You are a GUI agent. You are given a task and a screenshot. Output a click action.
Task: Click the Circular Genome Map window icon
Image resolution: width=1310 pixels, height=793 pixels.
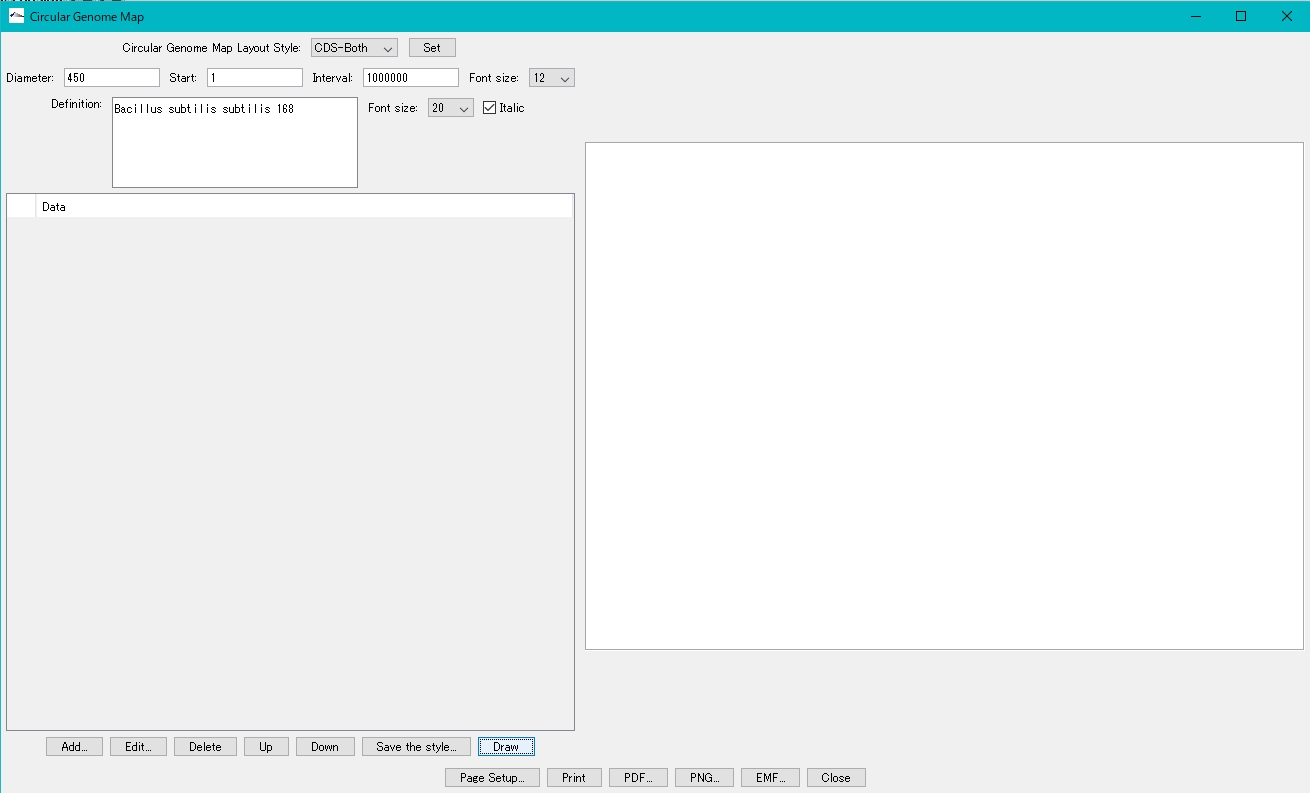[x=16, y=16]
